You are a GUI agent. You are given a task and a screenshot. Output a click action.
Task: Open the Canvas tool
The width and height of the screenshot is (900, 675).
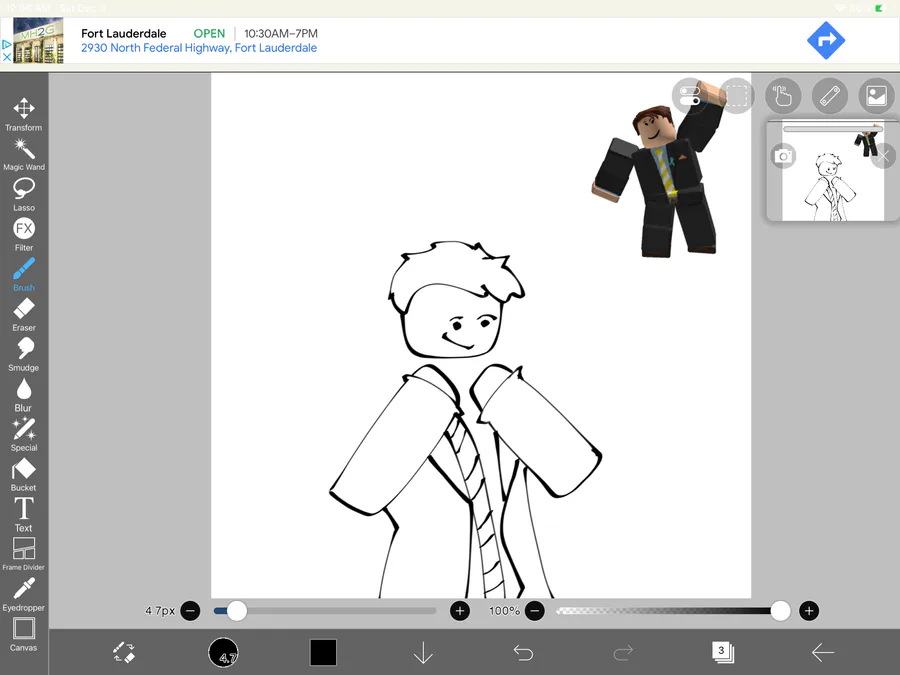24,635
